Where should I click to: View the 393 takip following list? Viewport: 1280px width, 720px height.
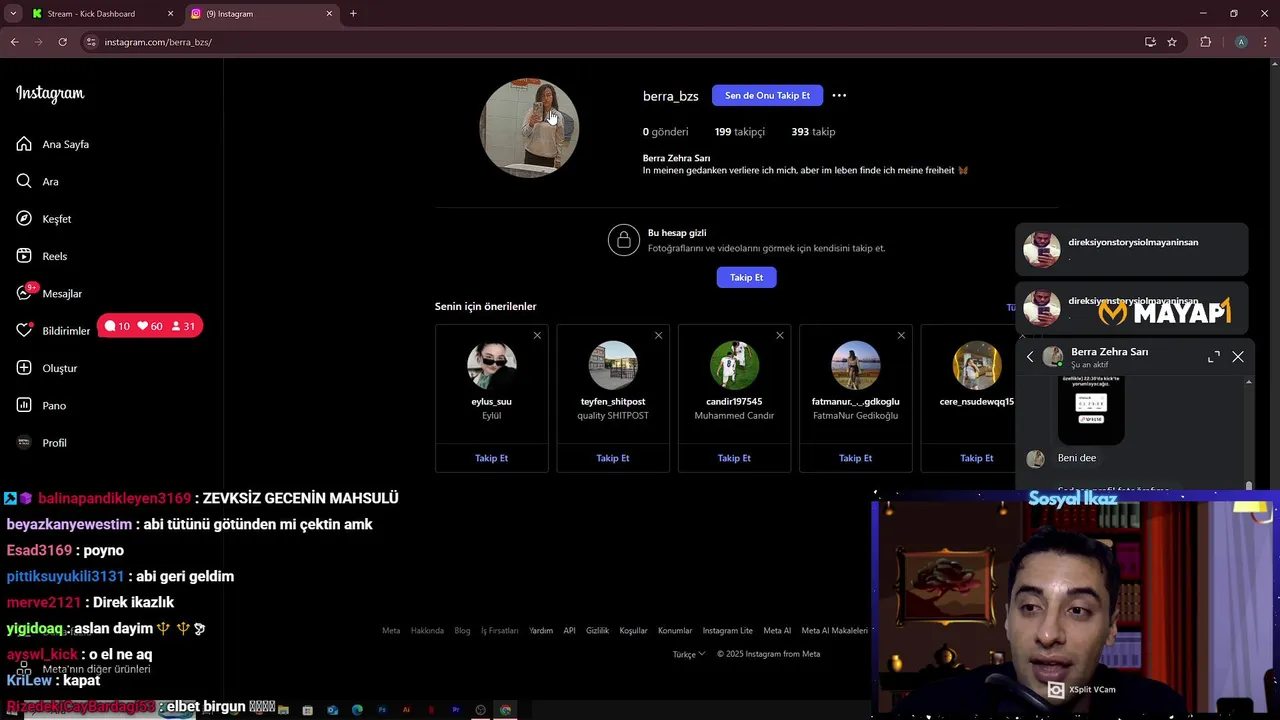[x=813, y=131]
